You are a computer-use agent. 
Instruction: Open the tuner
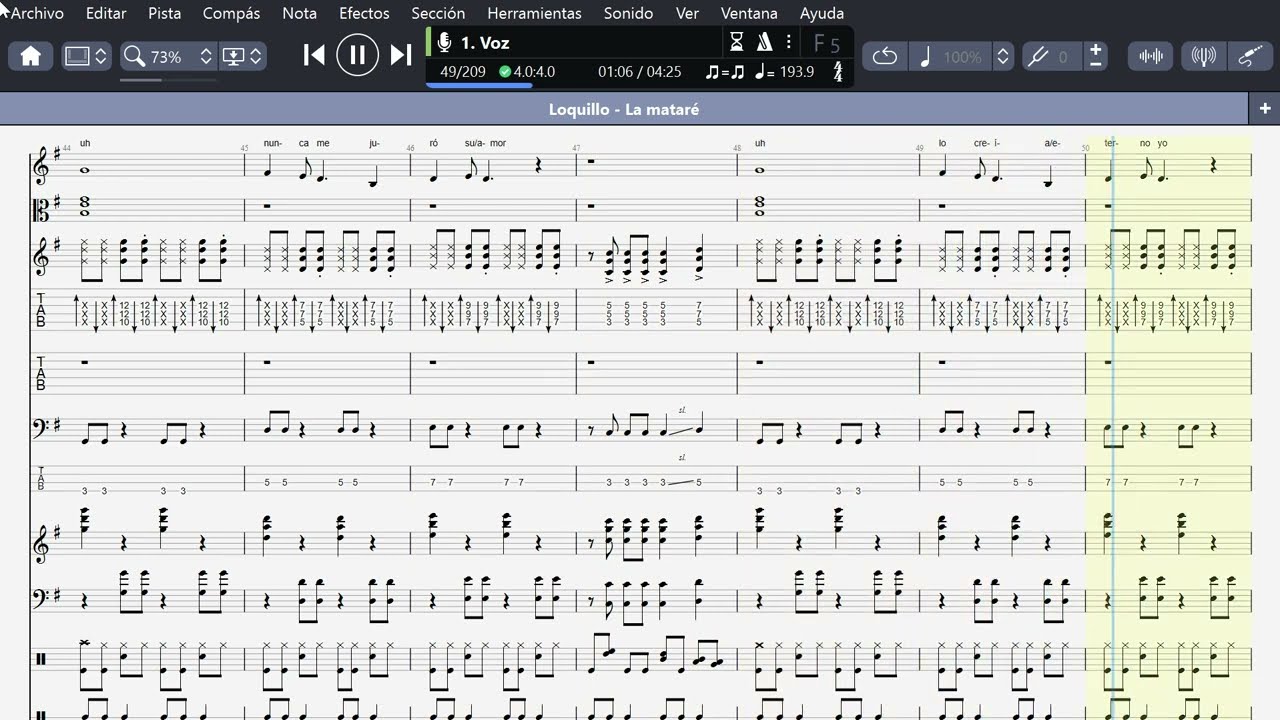(x=1204, y=57)
